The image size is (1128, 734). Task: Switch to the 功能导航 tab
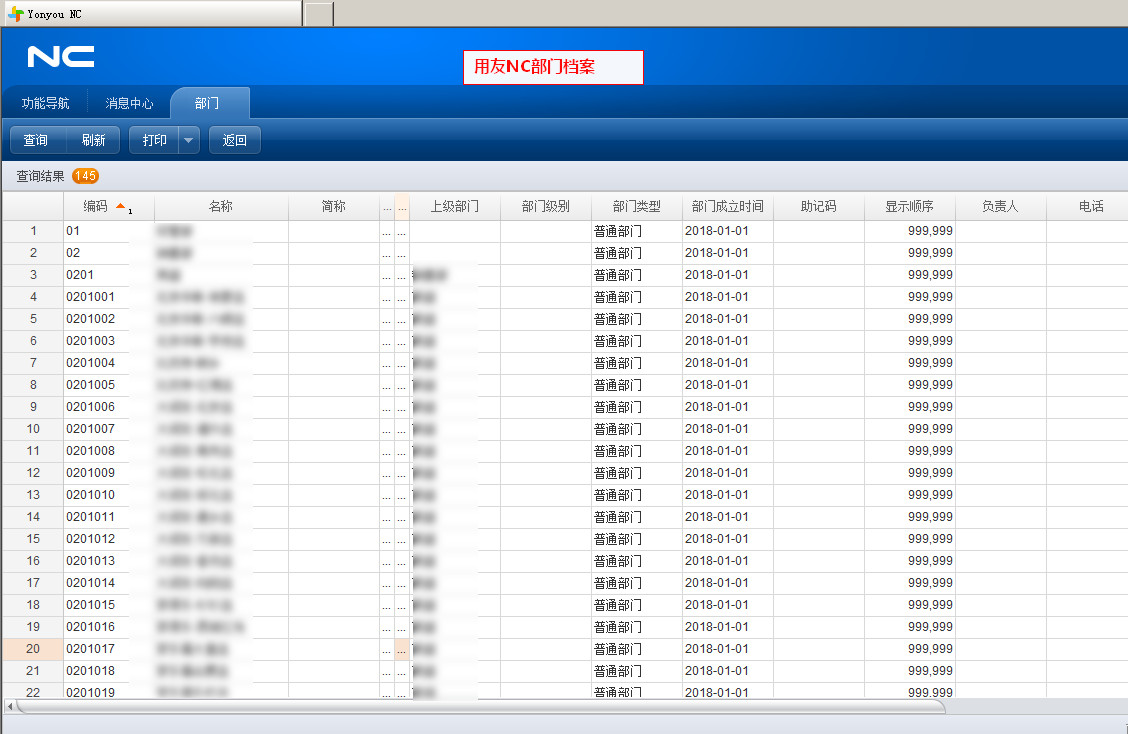tap(46, 104)
